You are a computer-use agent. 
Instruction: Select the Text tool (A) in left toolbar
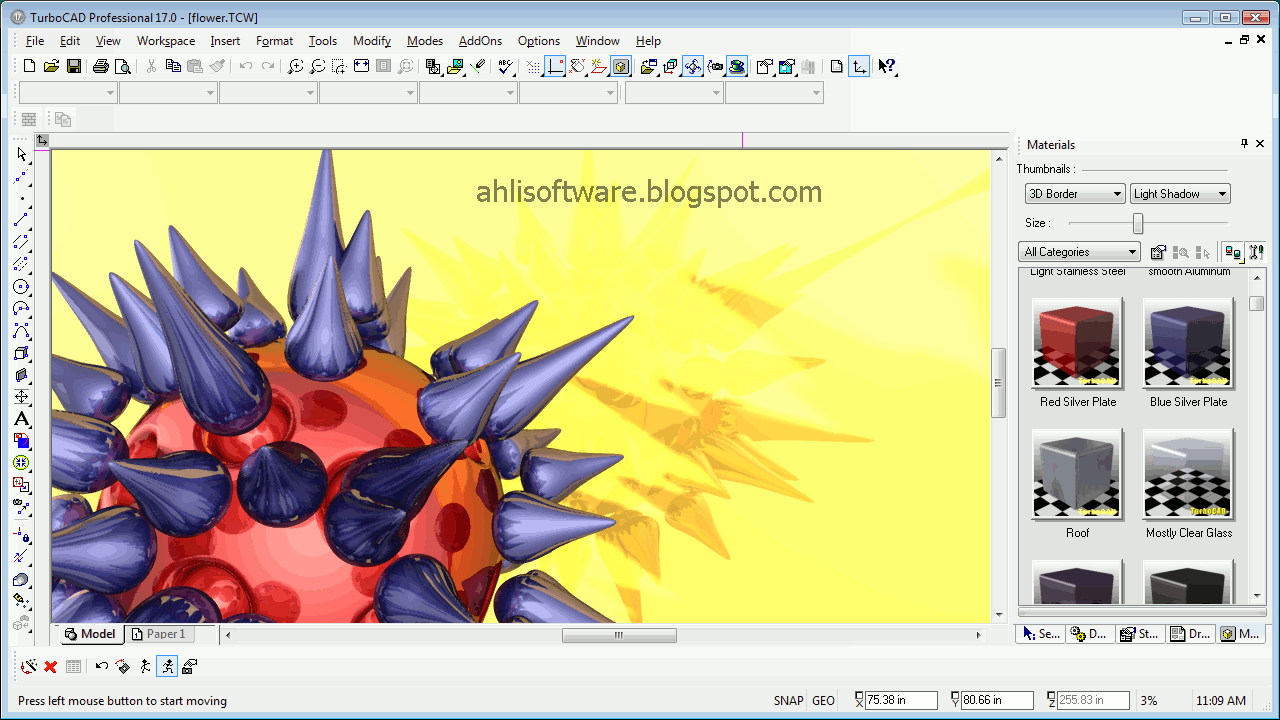[22, 419]
